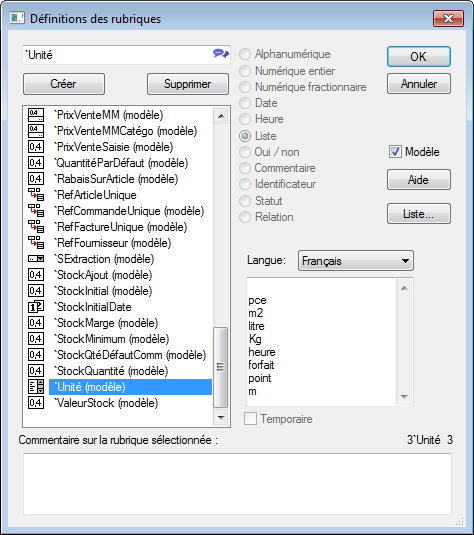Click the relation icon beside RefFournisseur

click(x=36, y=243)
